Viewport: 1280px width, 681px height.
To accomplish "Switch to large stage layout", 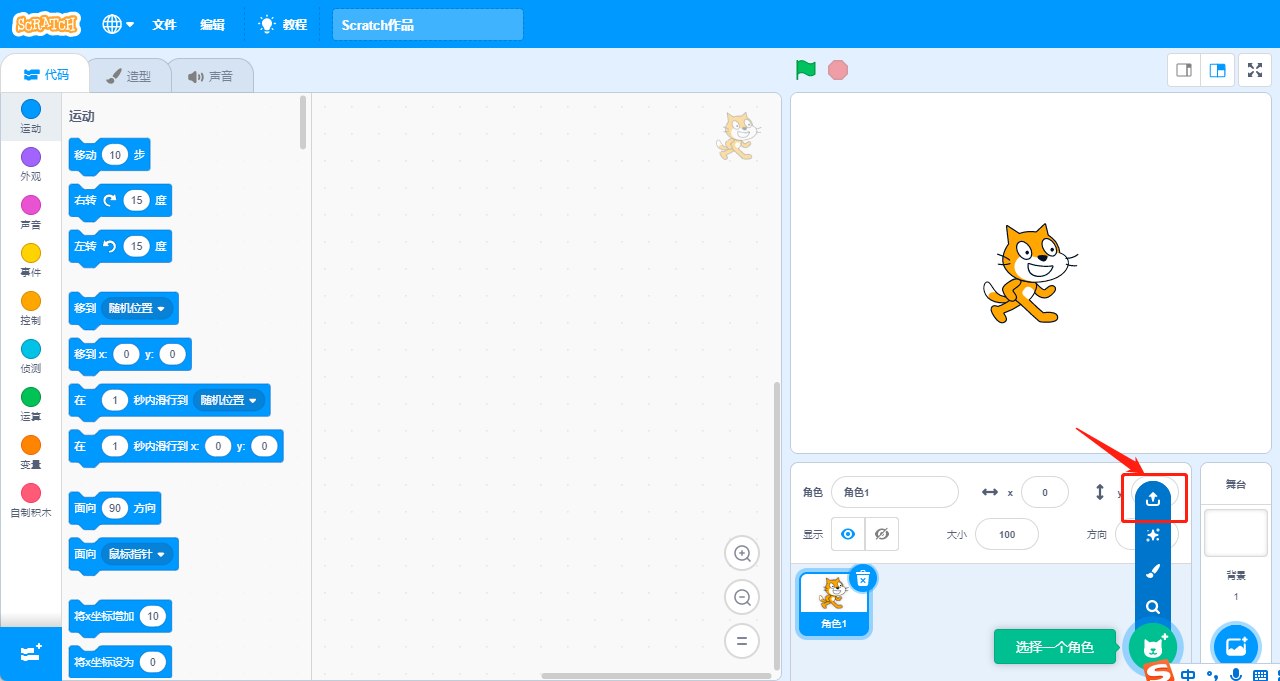I will [1217, 70].
